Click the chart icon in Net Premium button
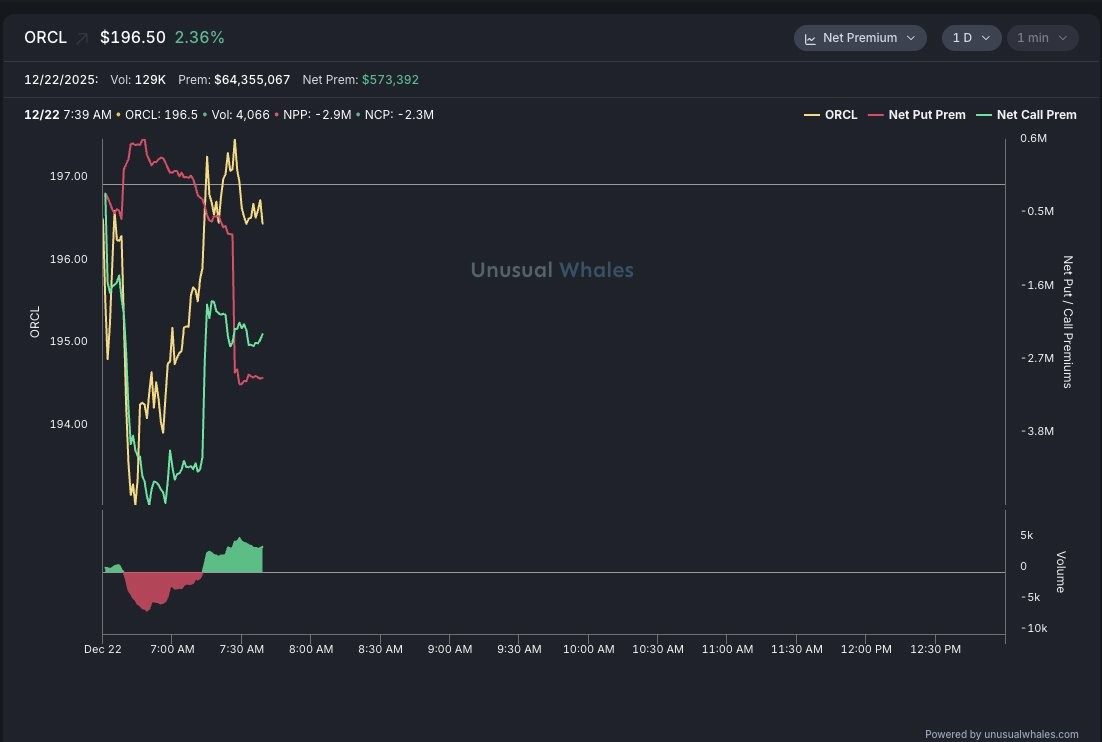The image size is (1102, 742). [810, 38]
